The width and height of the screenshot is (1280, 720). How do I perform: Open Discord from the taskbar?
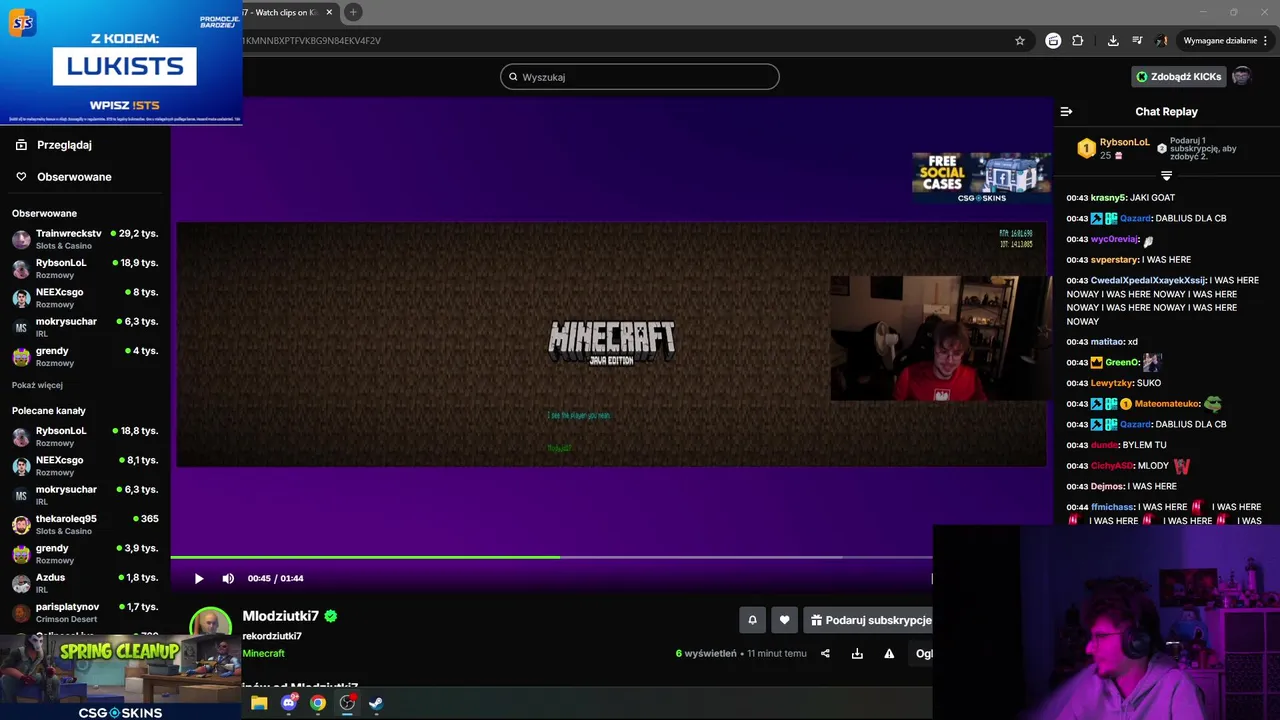(x=289, y=703)
